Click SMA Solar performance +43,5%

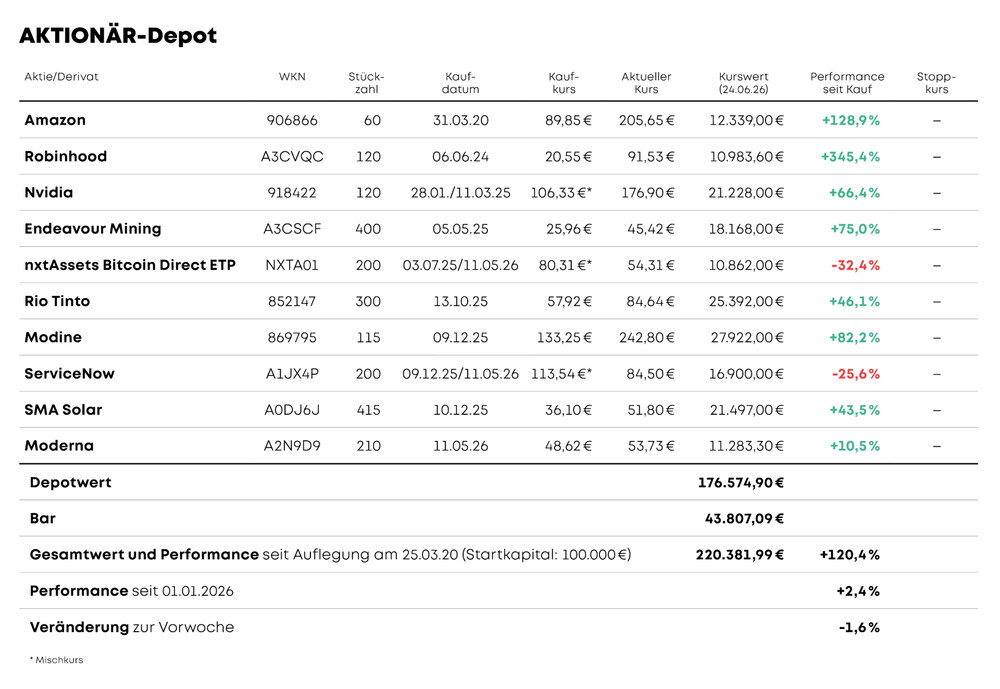(x=854, y=410)
